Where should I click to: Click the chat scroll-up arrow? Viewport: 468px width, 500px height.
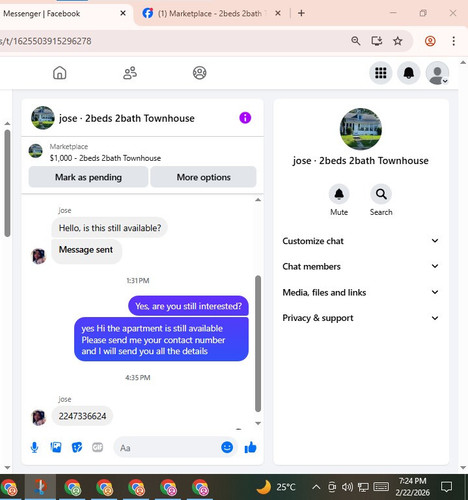(x=258, y=200)
